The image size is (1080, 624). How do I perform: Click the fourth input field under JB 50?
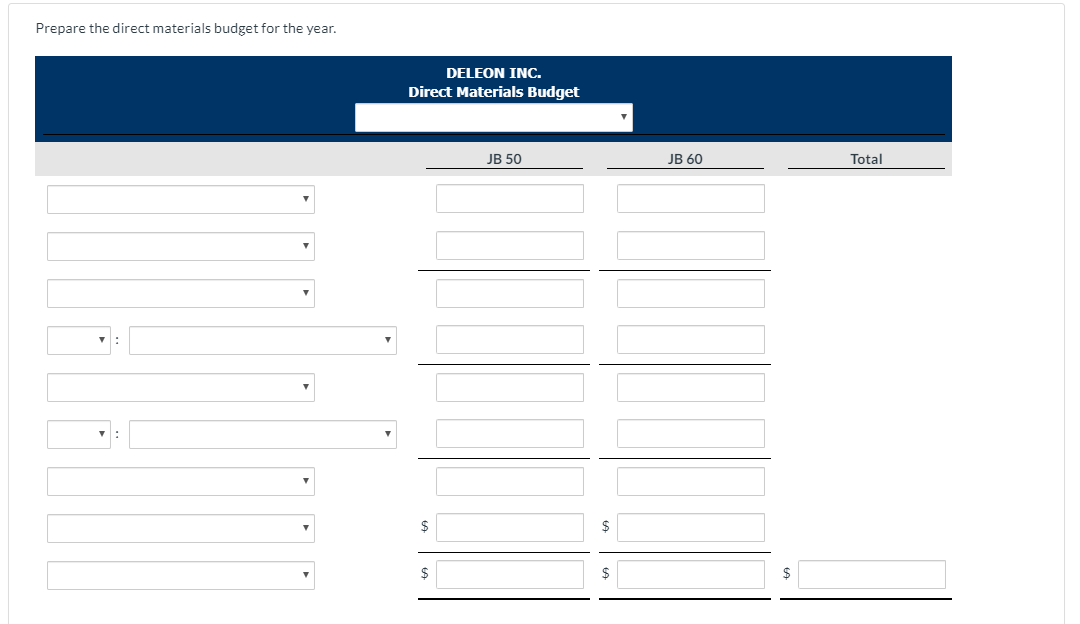509,339
